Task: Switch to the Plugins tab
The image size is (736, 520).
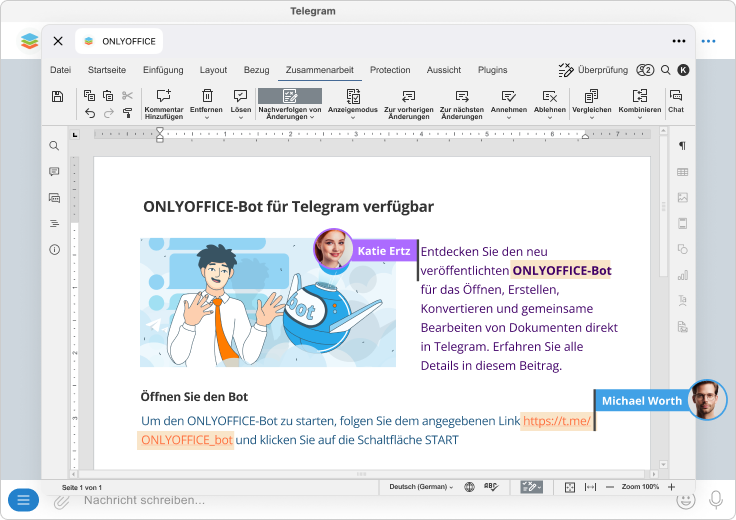Action: [492, 70]
